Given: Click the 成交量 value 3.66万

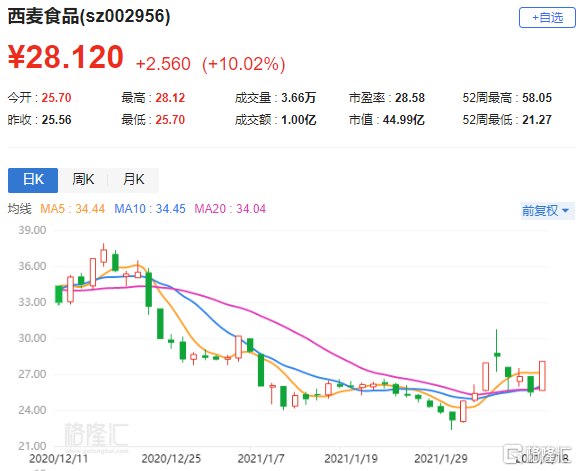Looking at the screenshot, I should (299, 98).
